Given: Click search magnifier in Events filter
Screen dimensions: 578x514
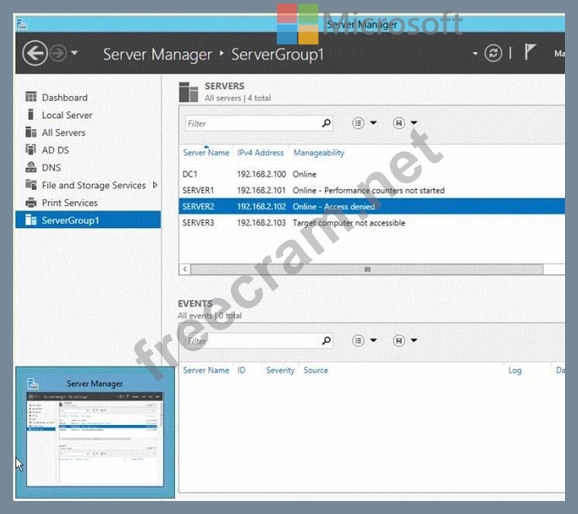Looking at the screenshot, I should 326,341.
